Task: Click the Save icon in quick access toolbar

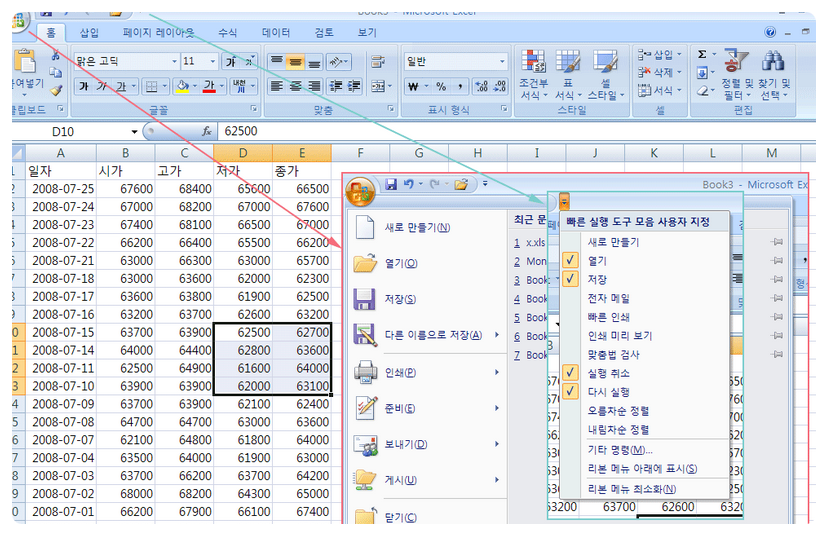Action: point(392,185)
